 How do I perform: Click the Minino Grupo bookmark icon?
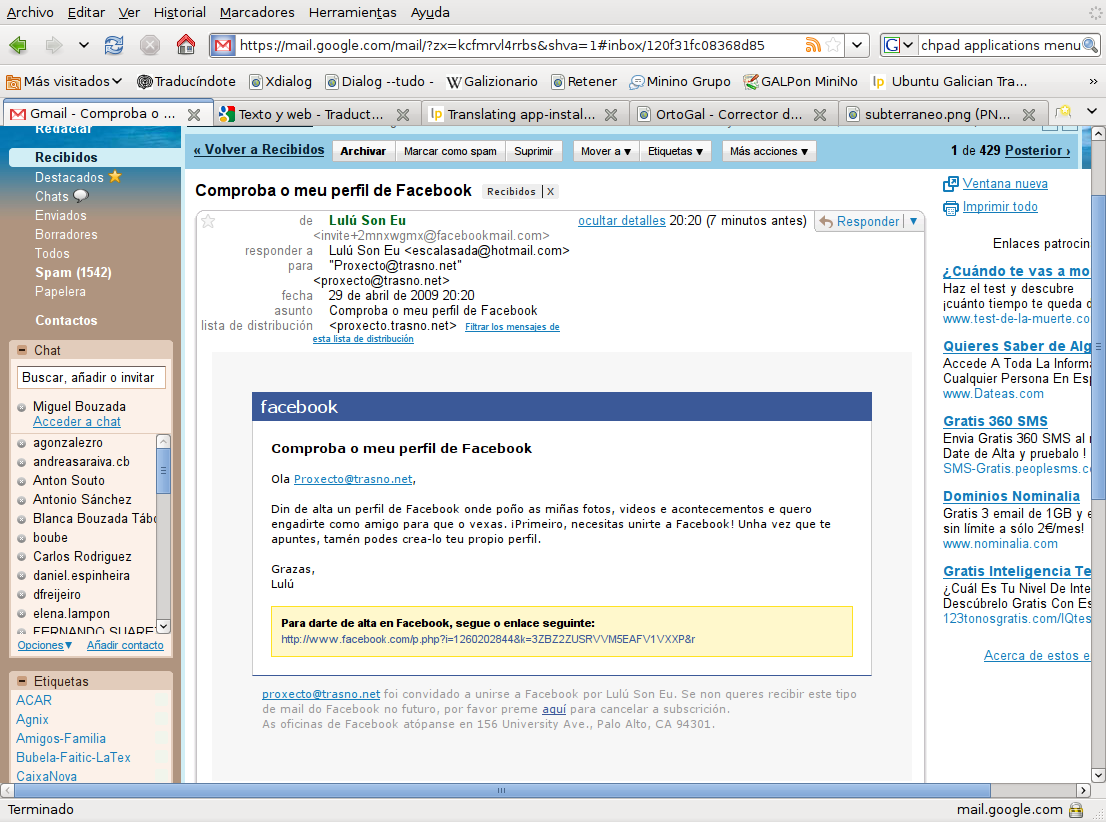(636, 82)
